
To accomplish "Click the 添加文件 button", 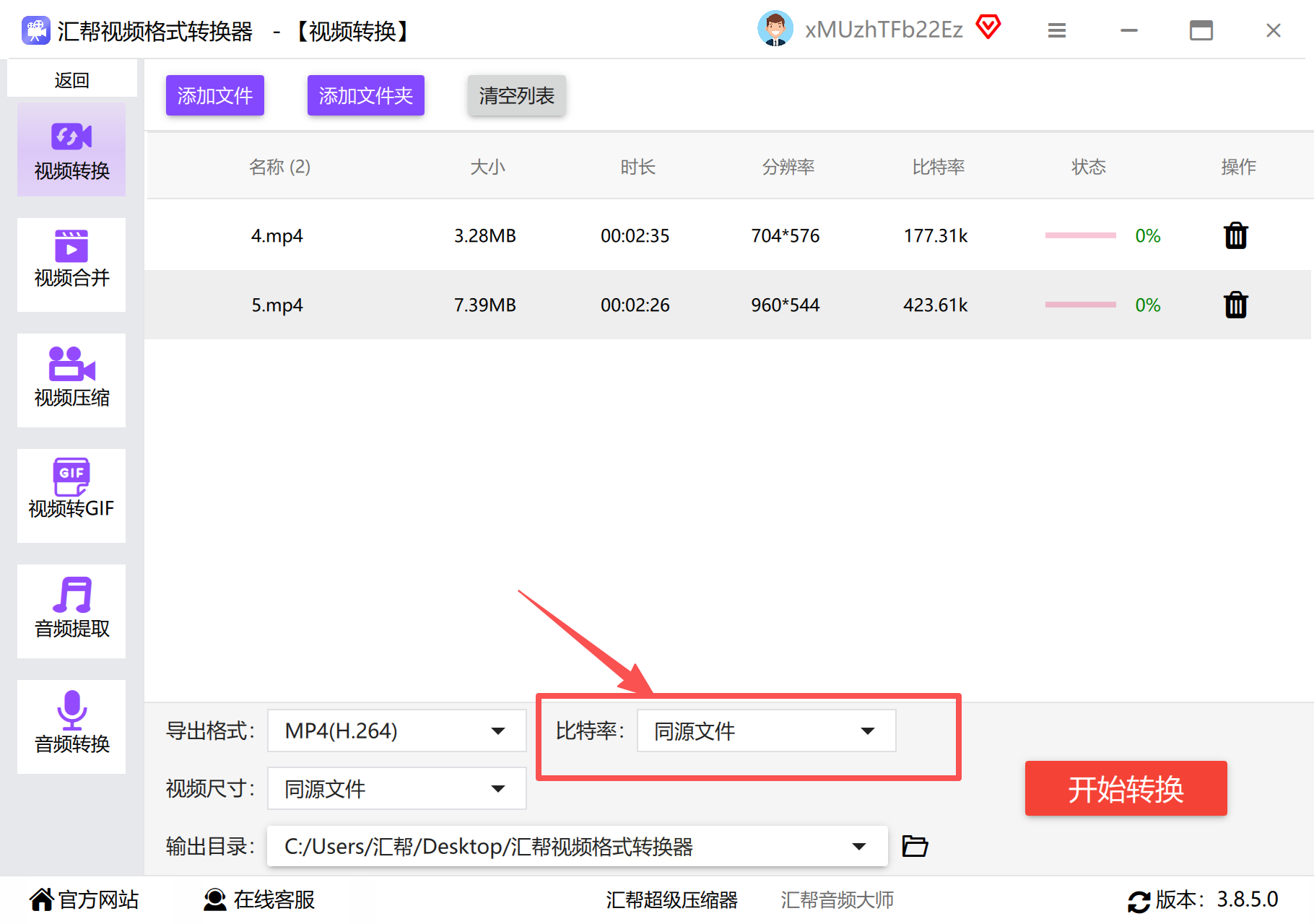I will pyautogui.click(x=215, y=95).
